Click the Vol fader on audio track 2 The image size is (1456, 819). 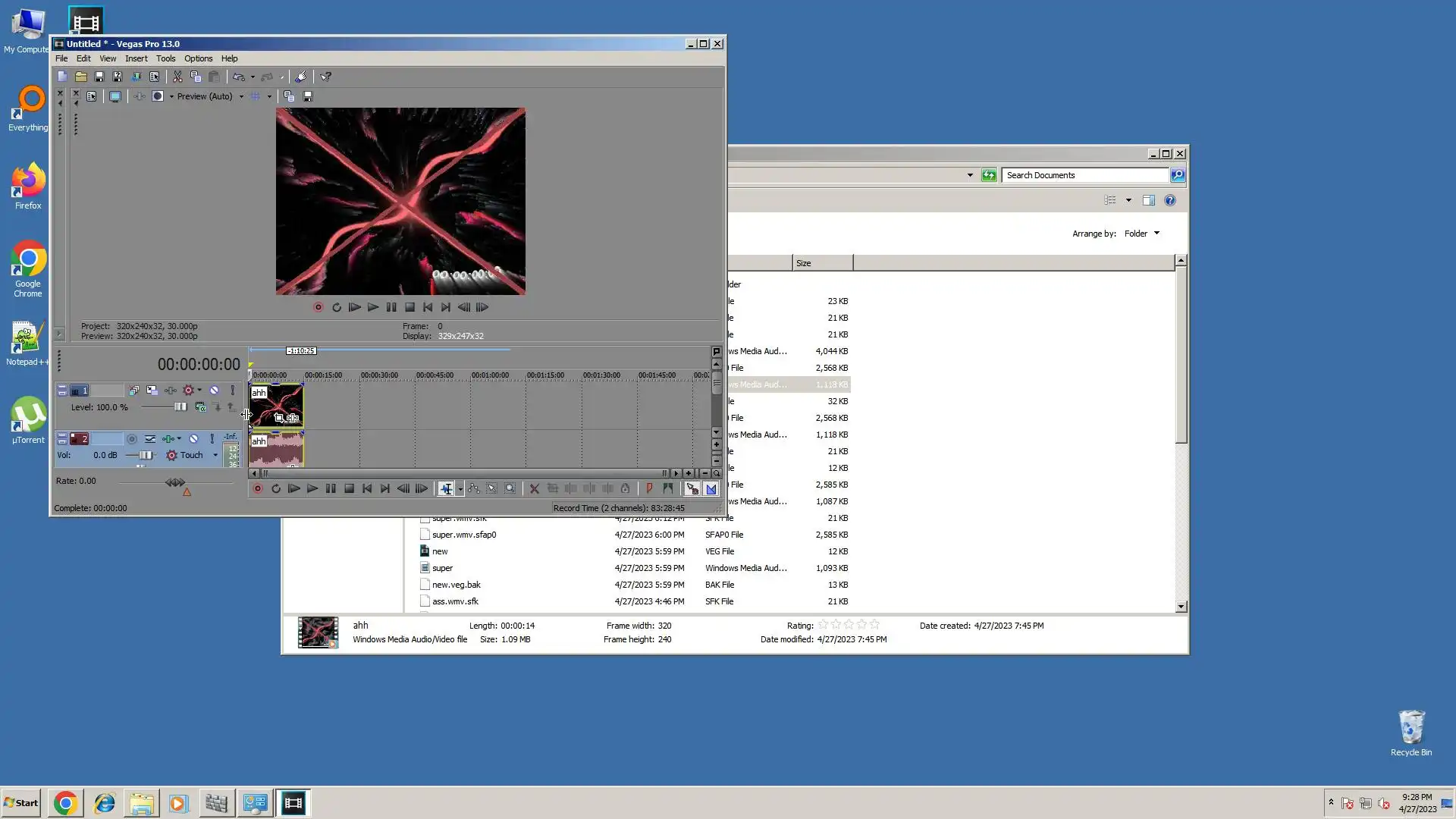[145, 456]
